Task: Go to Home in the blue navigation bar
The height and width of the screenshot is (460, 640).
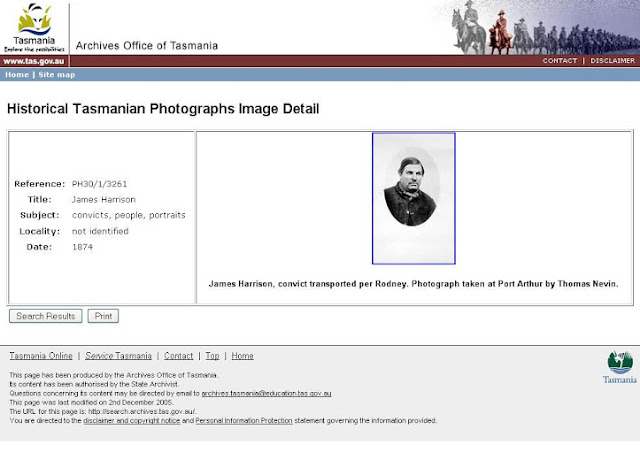Action: pos(17,75)
